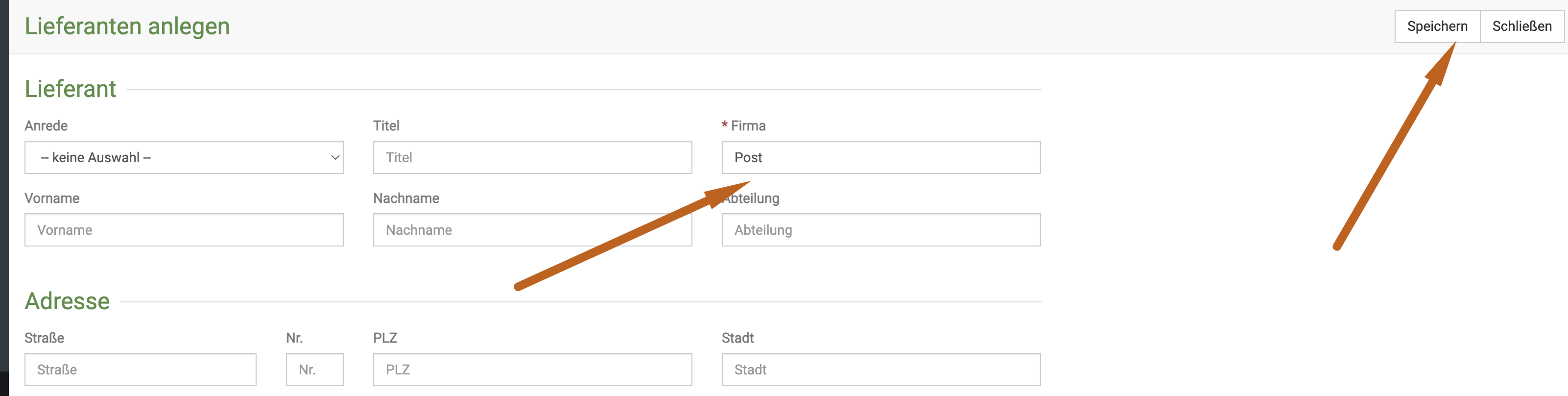Click the "Lieferant" section heading

(70, 89)
